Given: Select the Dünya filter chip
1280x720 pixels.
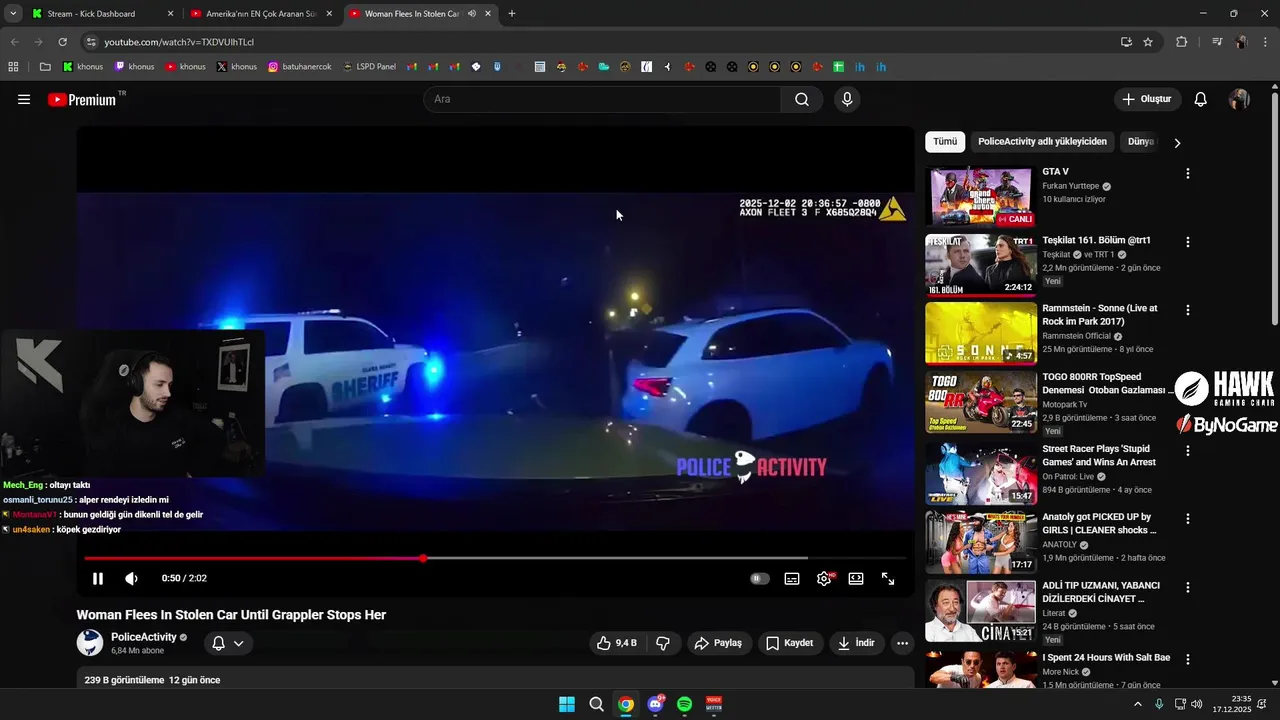Looking at the screenshot, I should coord(1141,142).
